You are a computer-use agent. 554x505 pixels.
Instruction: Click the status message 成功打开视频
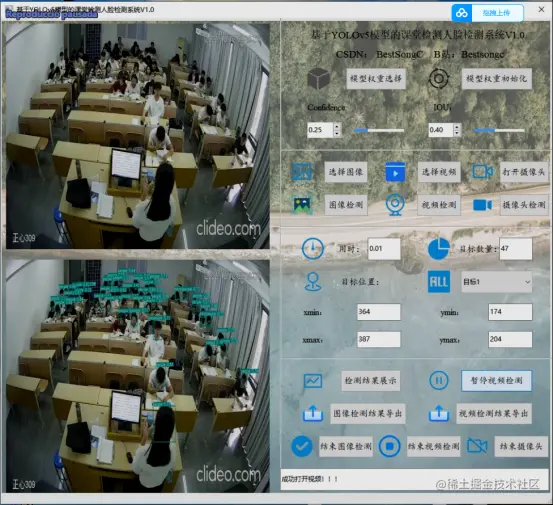310,479
